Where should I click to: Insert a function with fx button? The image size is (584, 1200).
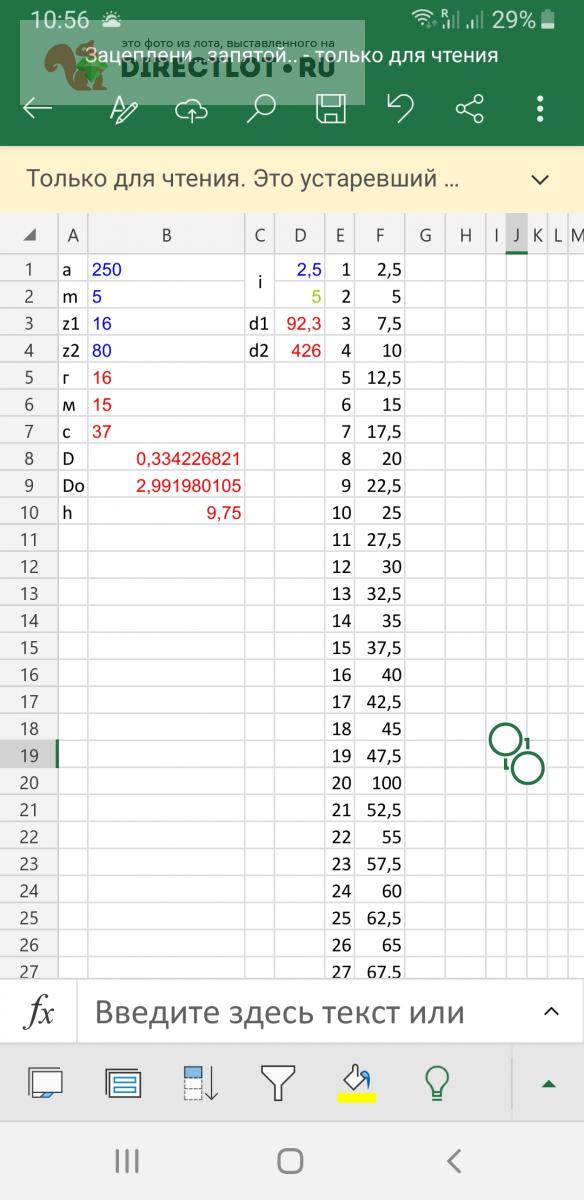click(39, 1013)
